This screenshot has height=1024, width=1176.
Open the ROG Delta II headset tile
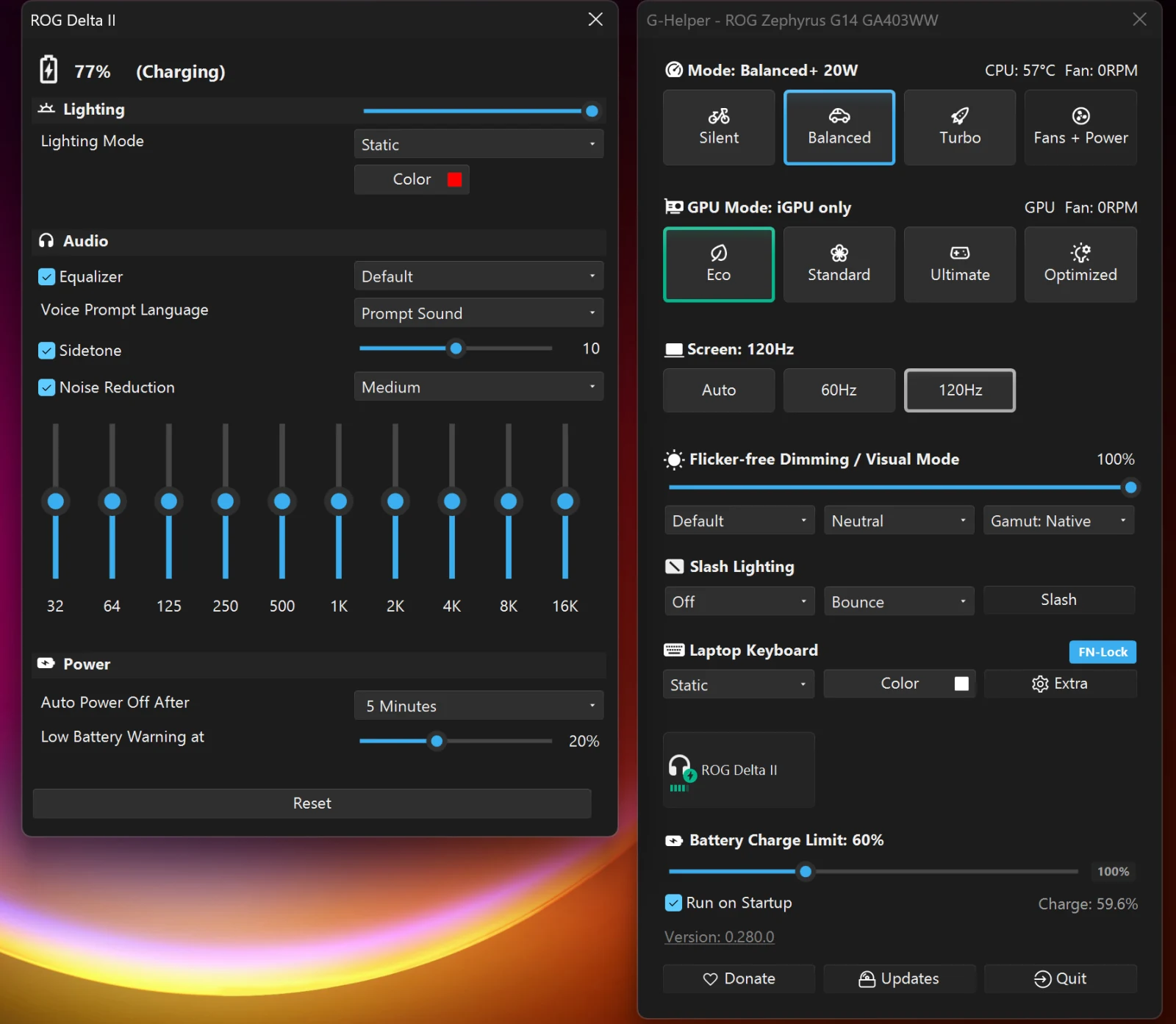739,770
